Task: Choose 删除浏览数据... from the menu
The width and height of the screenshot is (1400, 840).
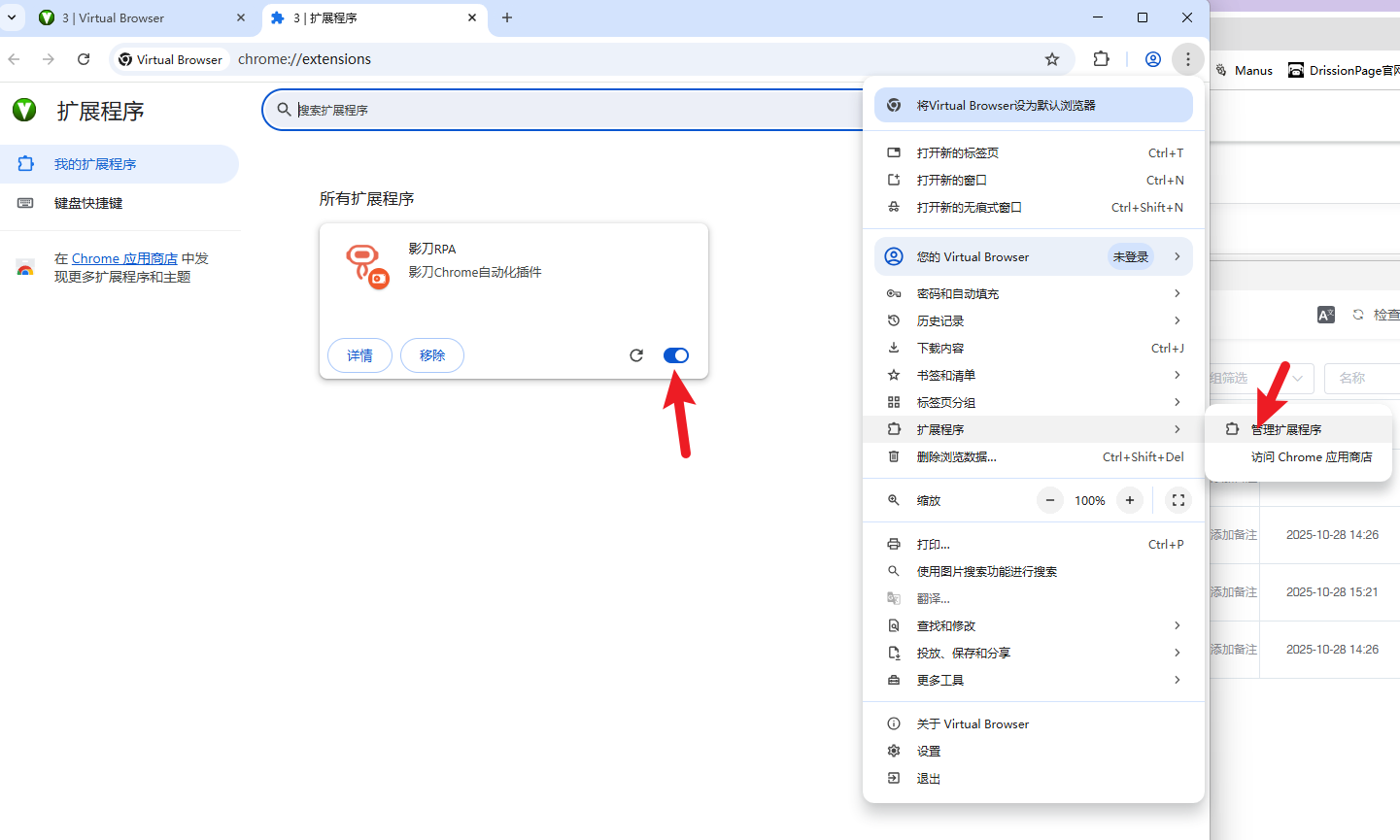Action: pos(1034,456)
